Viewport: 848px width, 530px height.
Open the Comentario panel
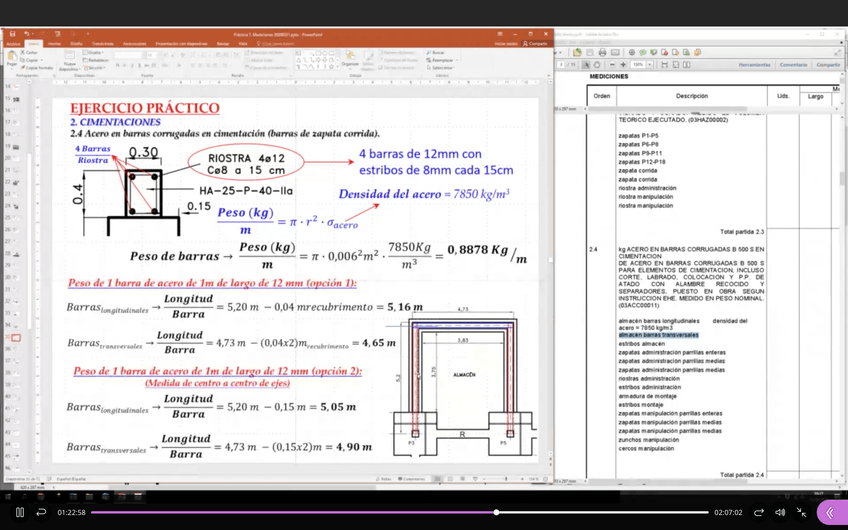click(x=793, y=65)
